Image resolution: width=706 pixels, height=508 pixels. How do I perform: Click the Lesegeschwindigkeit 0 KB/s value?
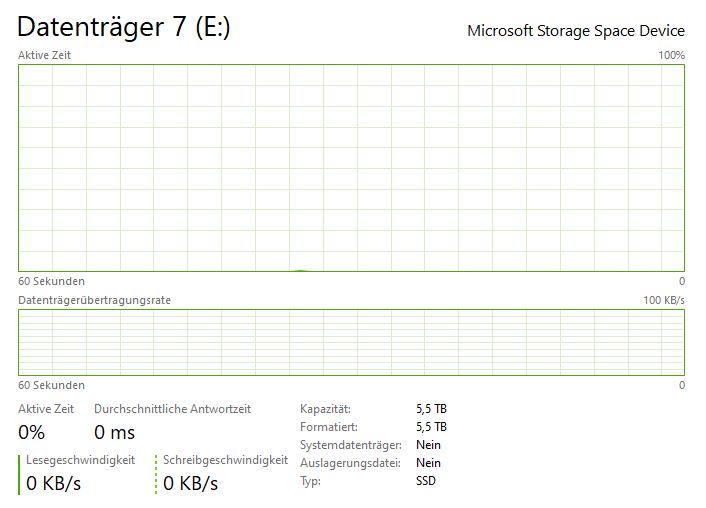[54, 484]
